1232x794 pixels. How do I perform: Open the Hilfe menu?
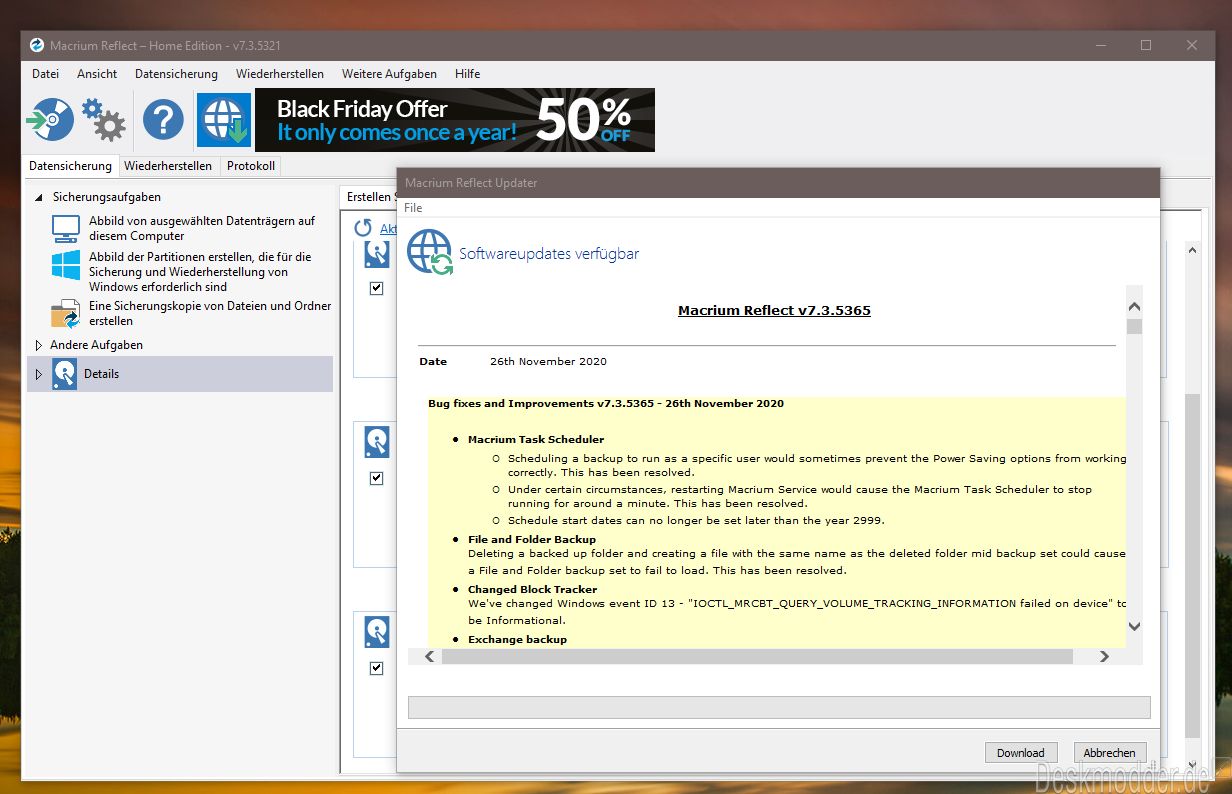tap(467, 74)
